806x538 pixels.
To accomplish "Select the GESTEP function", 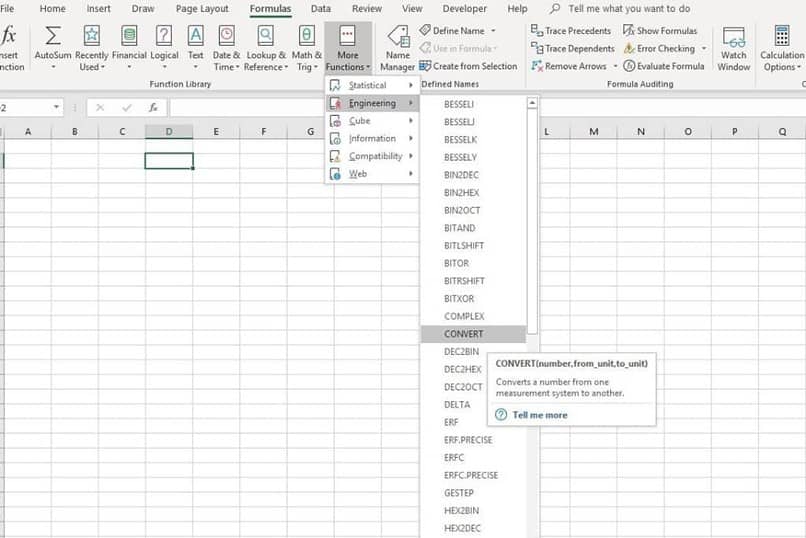I will 473,493.
